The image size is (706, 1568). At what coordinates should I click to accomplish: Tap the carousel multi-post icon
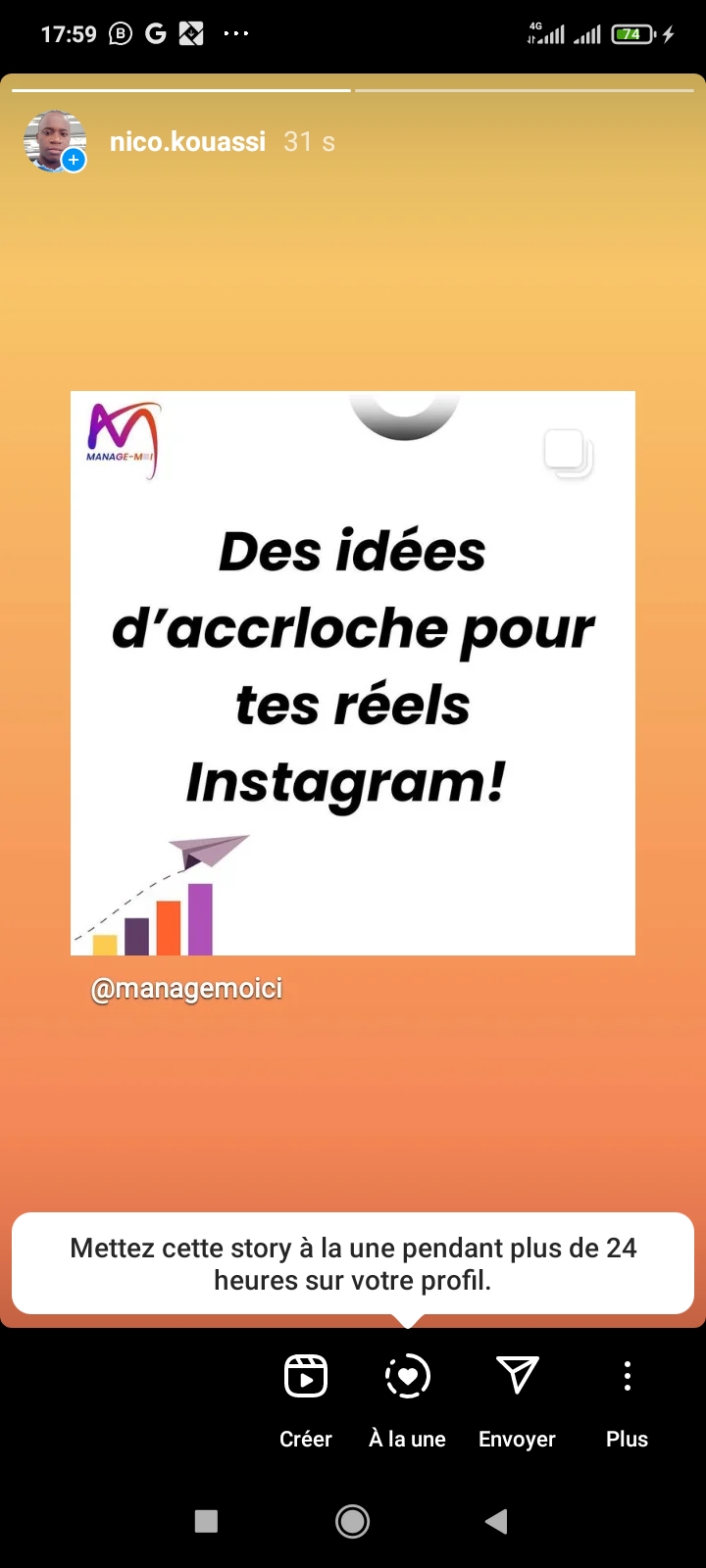pyautogui.click(x=569, y=455)
